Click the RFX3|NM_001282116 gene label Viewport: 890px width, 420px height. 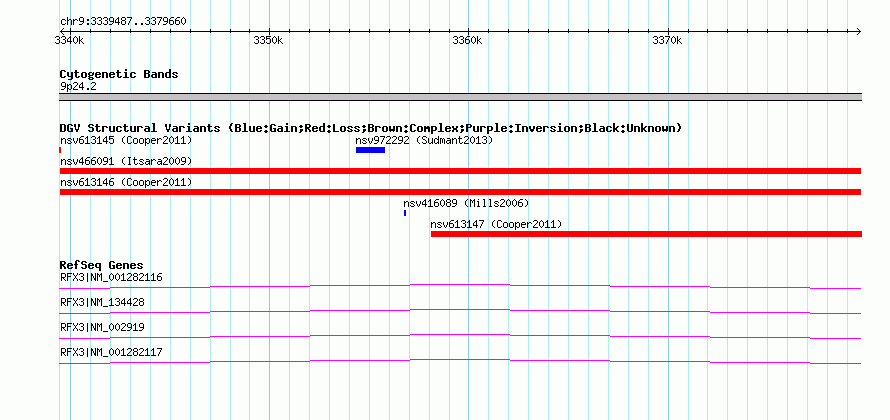tap(111, 278)
